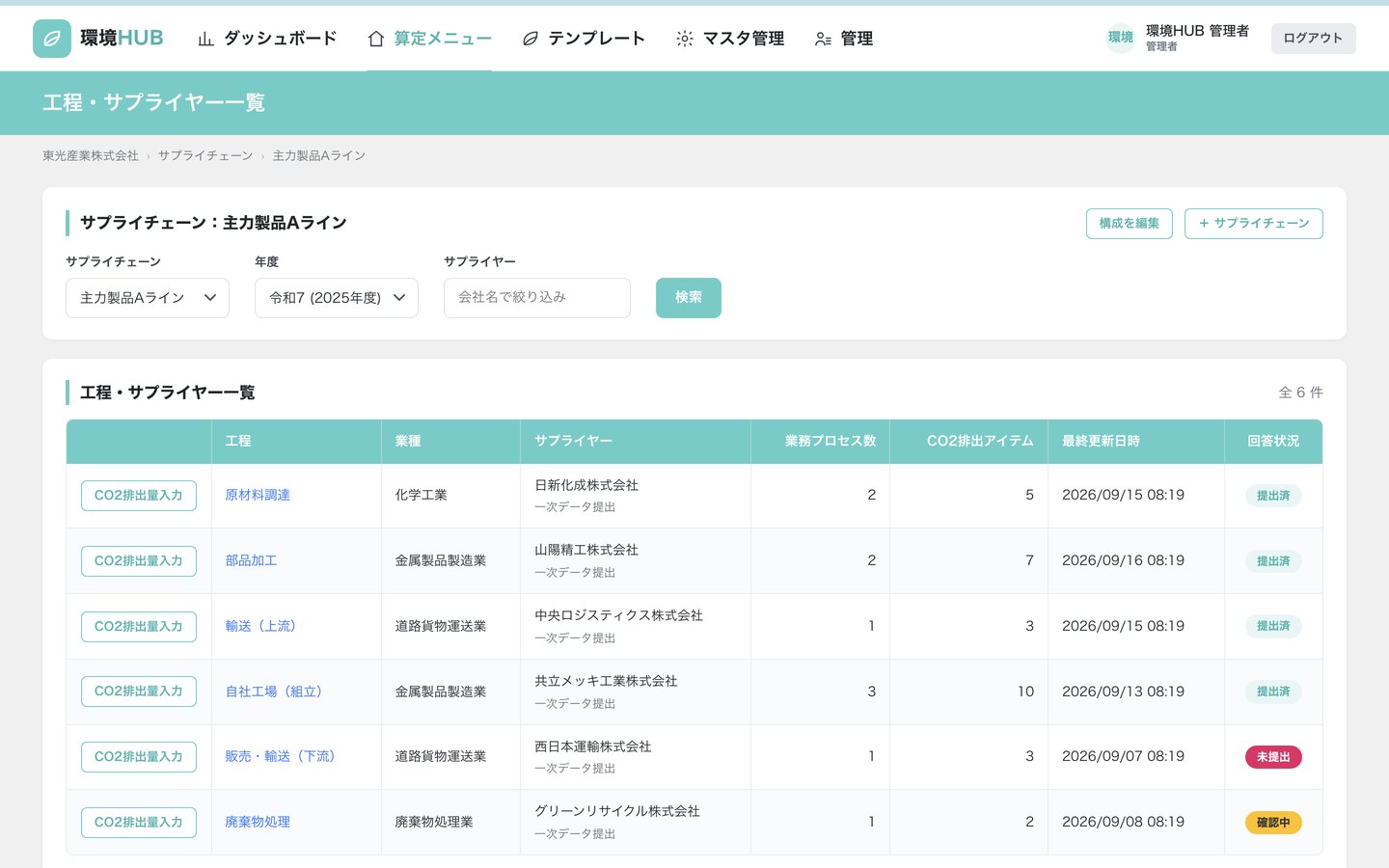Open the 販売・輸送(下流) process link
1389x868 pixels.
(281, 757)
